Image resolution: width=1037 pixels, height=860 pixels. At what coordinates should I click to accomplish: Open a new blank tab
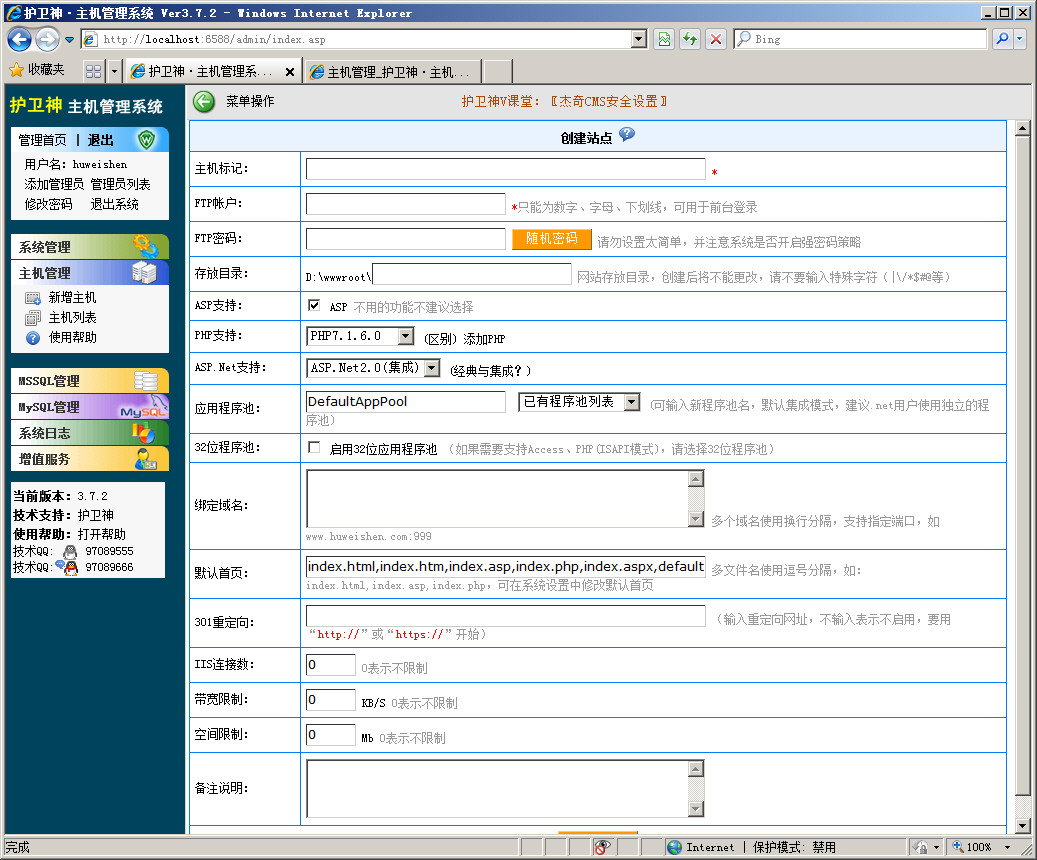[x=497, y=71]
